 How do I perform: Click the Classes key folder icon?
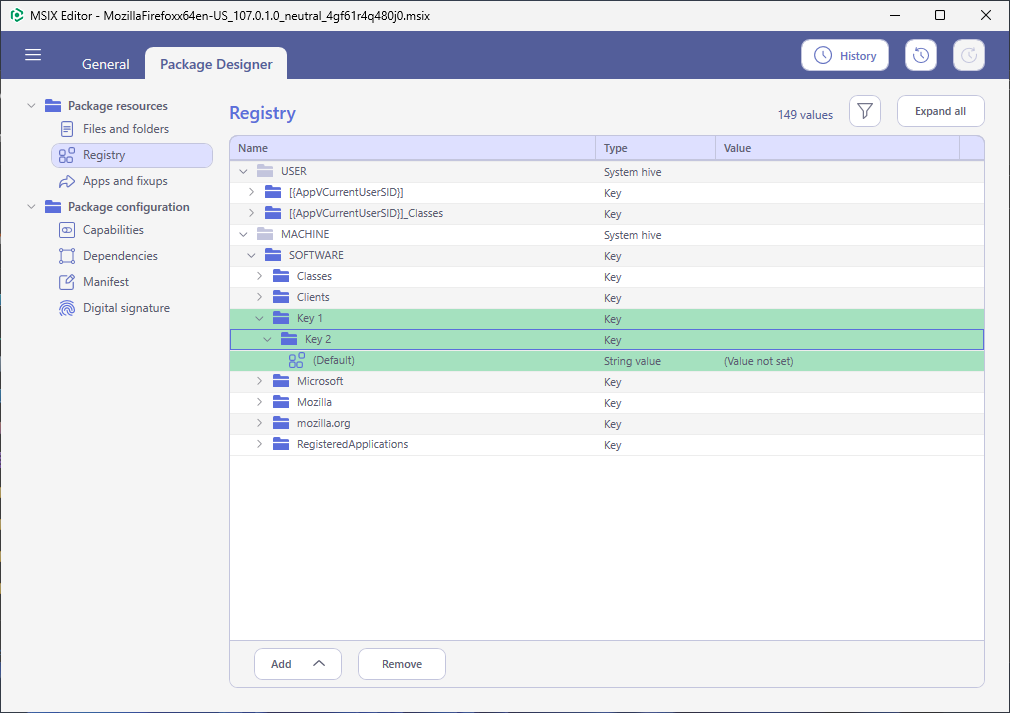pos(281,276)
